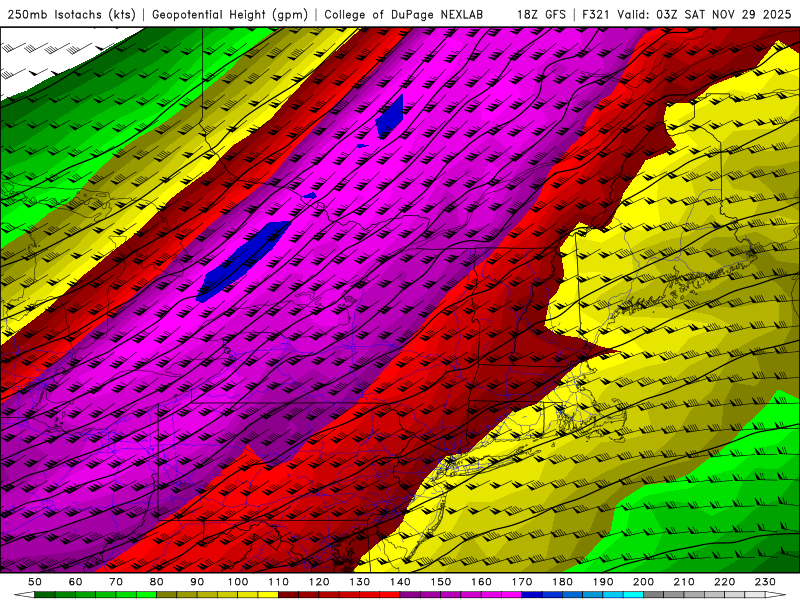This screenshot has height=600, width=800.
Task: Click the 230 label on the color scale
Action: tap(766, 582)
